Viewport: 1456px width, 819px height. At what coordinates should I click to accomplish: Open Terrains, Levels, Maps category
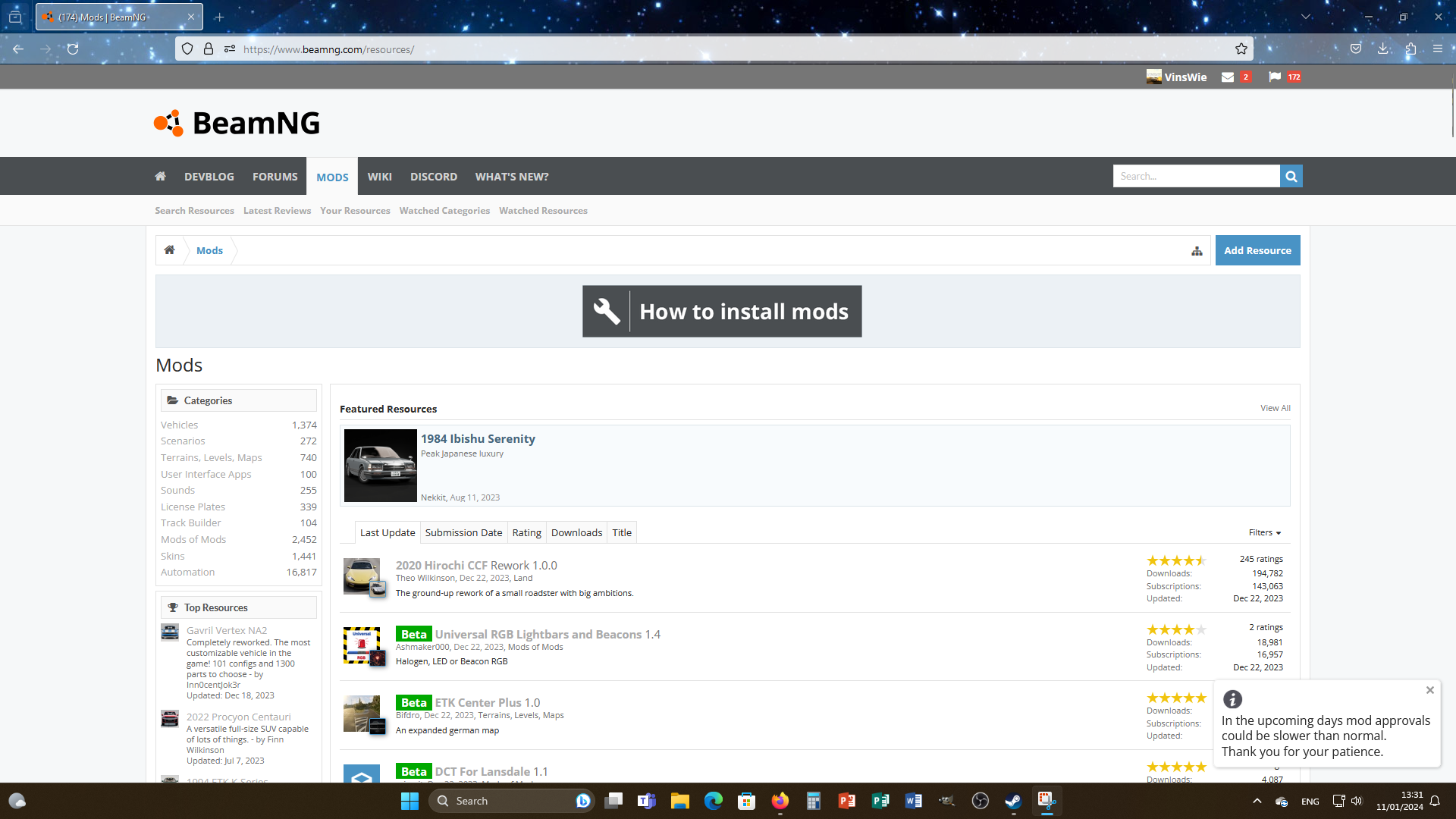[x=211, y=457]
